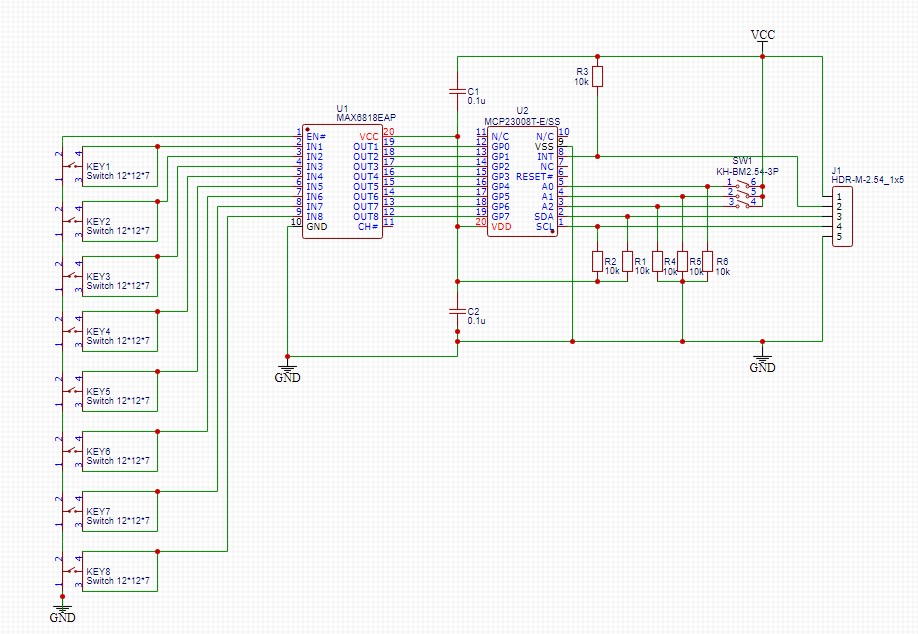Screen dimensions: 918x634
Task: Select capacitor C2 symbol
Action: click(457, 311)
